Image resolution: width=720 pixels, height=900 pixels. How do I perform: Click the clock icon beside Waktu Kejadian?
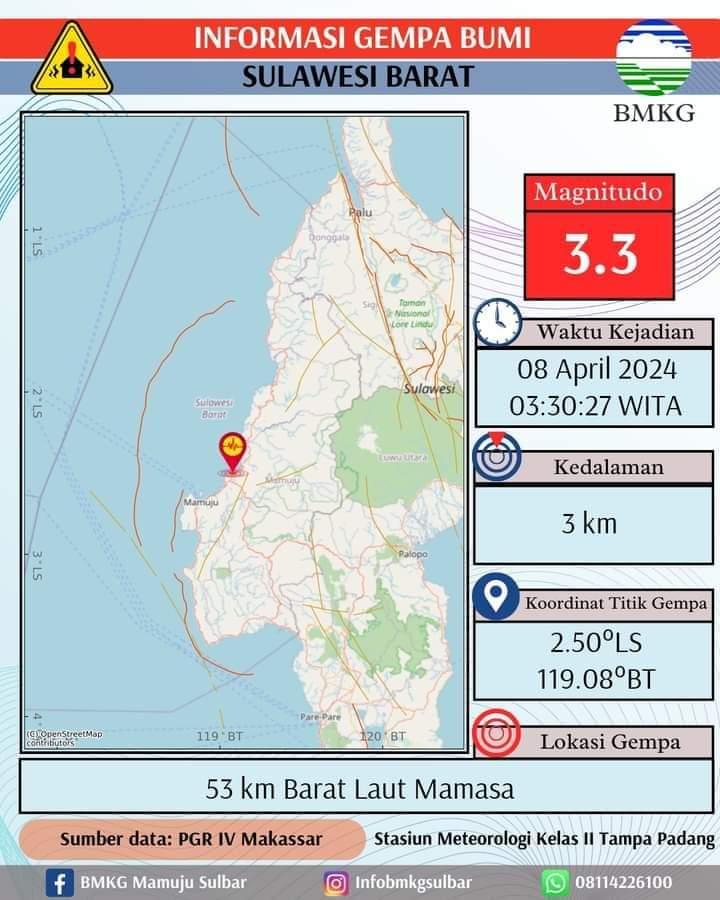497,323
